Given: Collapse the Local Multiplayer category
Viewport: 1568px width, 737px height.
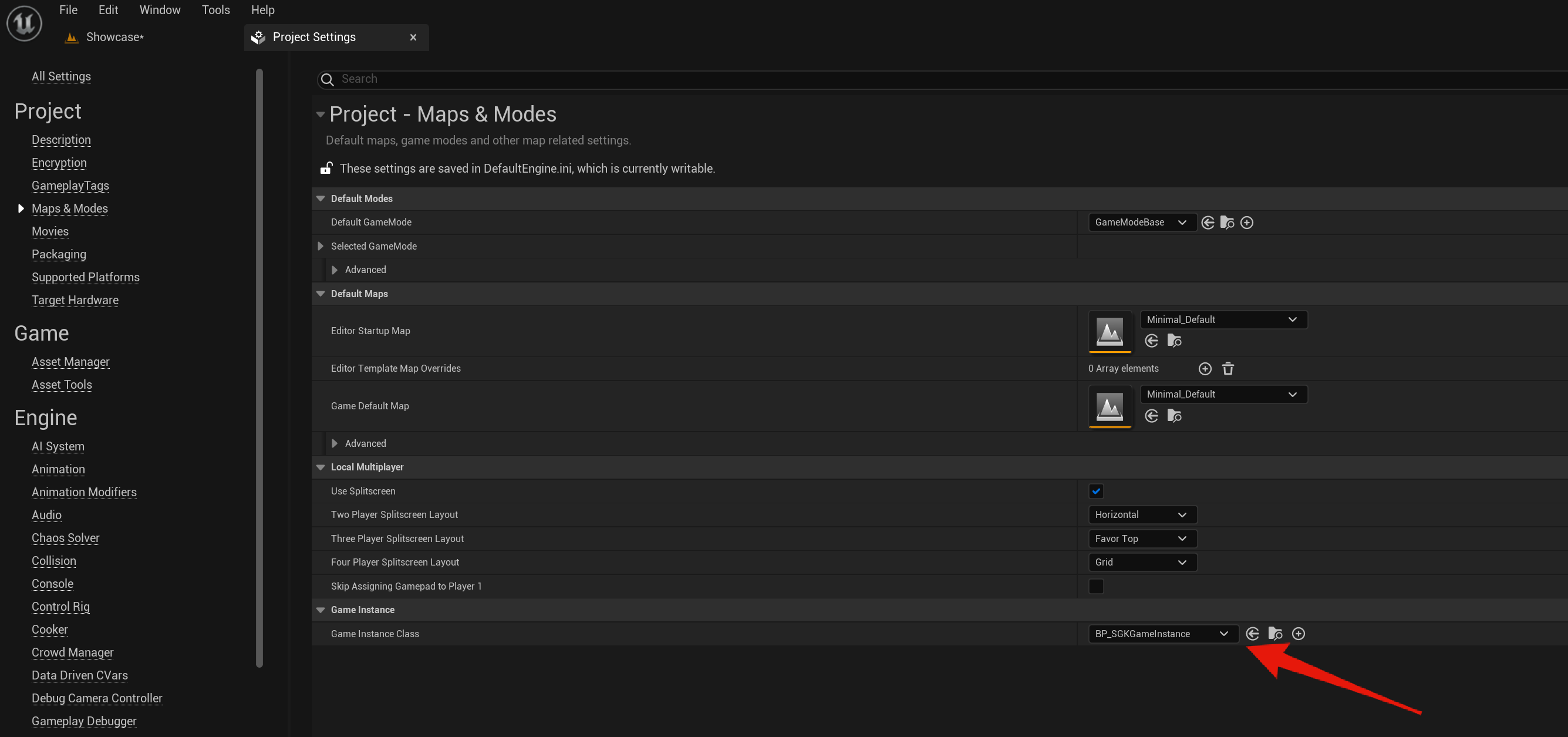Looking at the screenshot, I should [320, 467].
